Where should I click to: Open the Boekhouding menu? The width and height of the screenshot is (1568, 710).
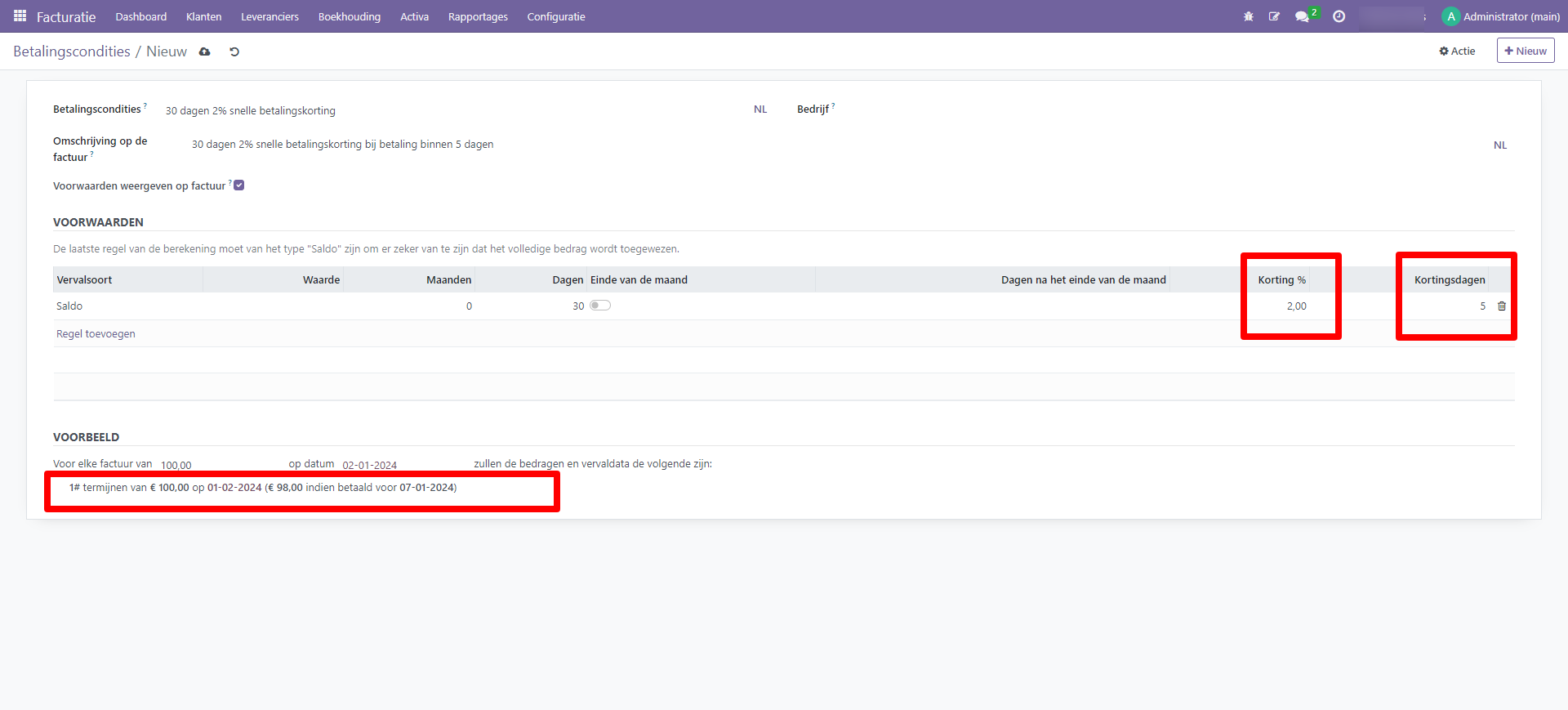click(349, 16)
